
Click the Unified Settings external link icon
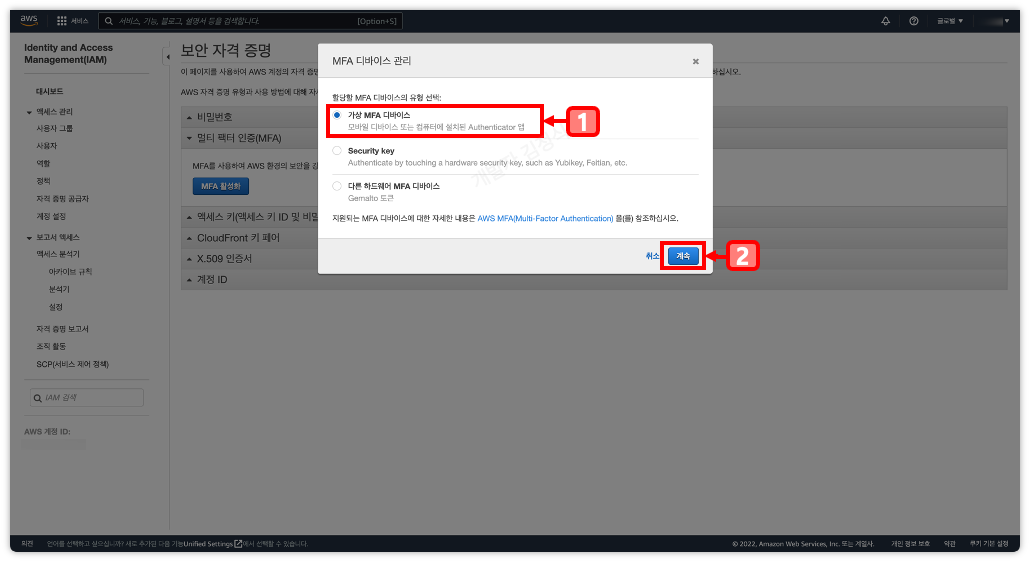[238, 544]
